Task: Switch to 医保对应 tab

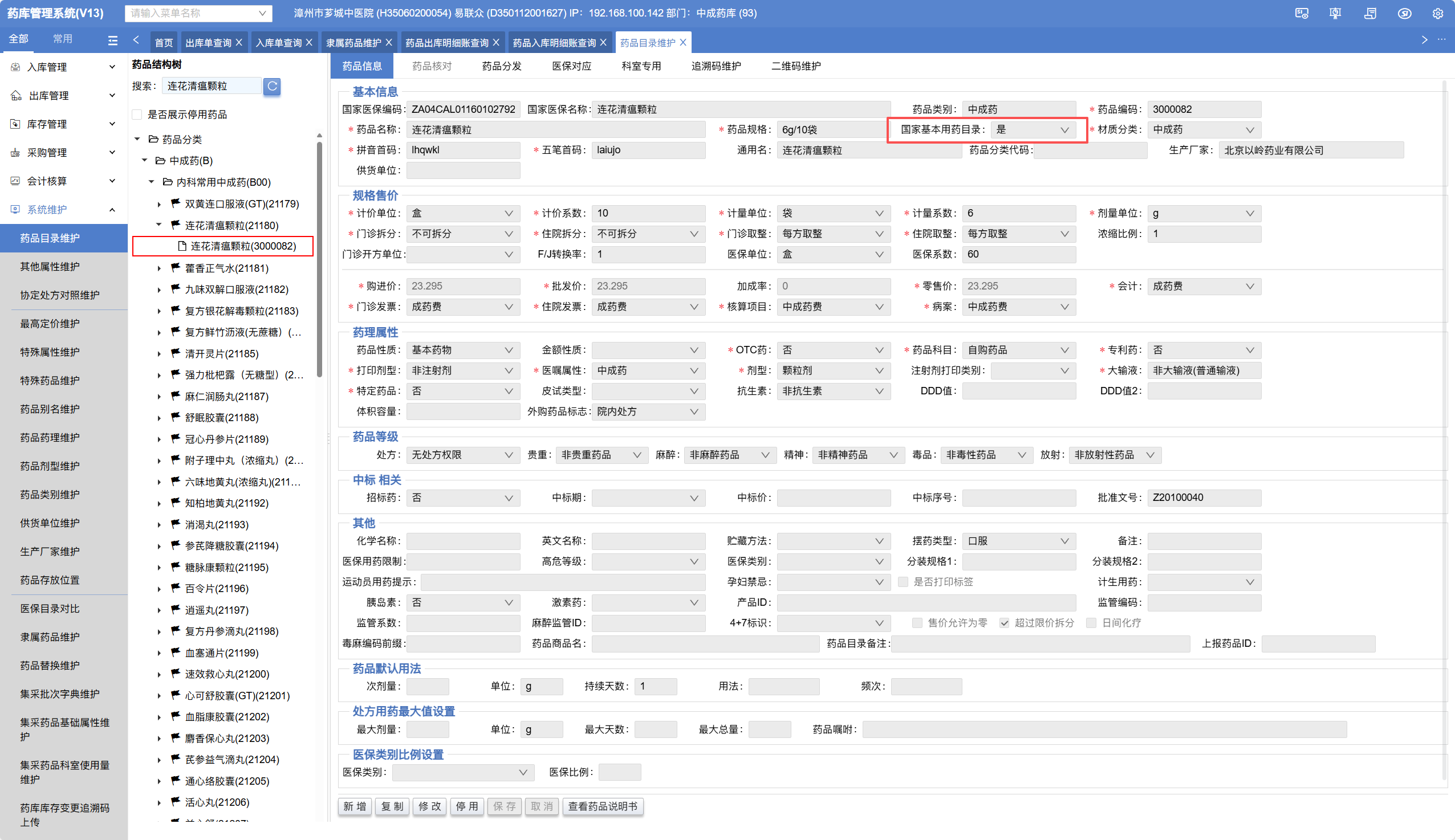Action: [x=571, y=66]
